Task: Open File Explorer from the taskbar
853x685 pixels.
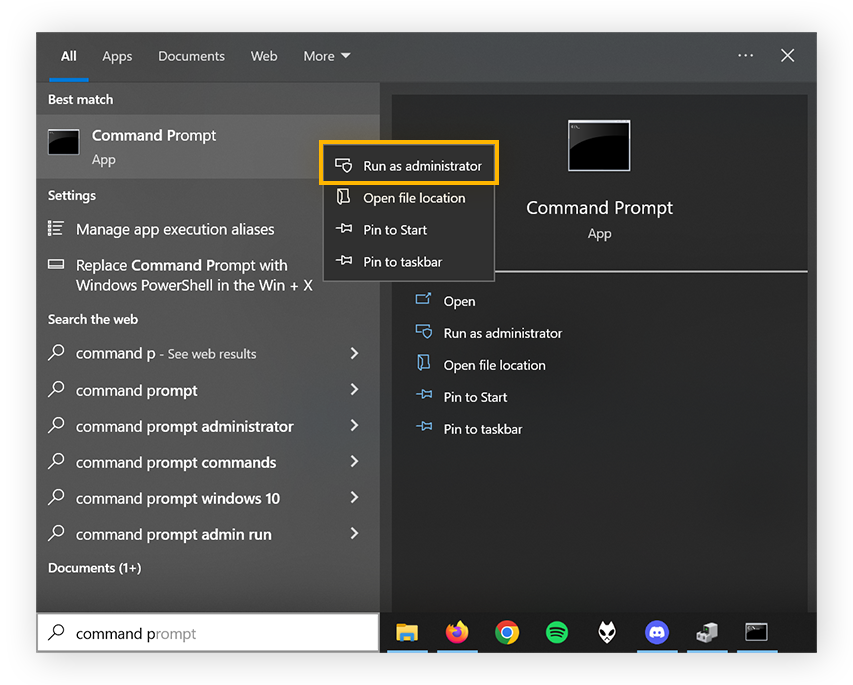Action: pos(407,633)
